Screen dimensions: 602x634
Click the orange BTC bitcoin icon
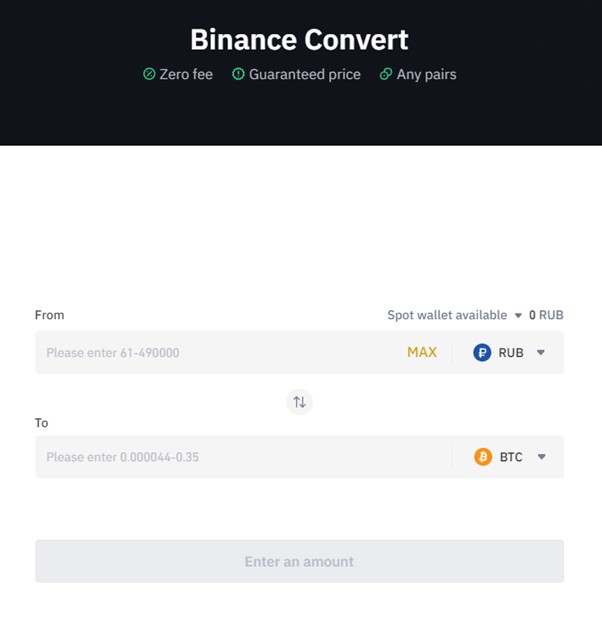[483, 457]
